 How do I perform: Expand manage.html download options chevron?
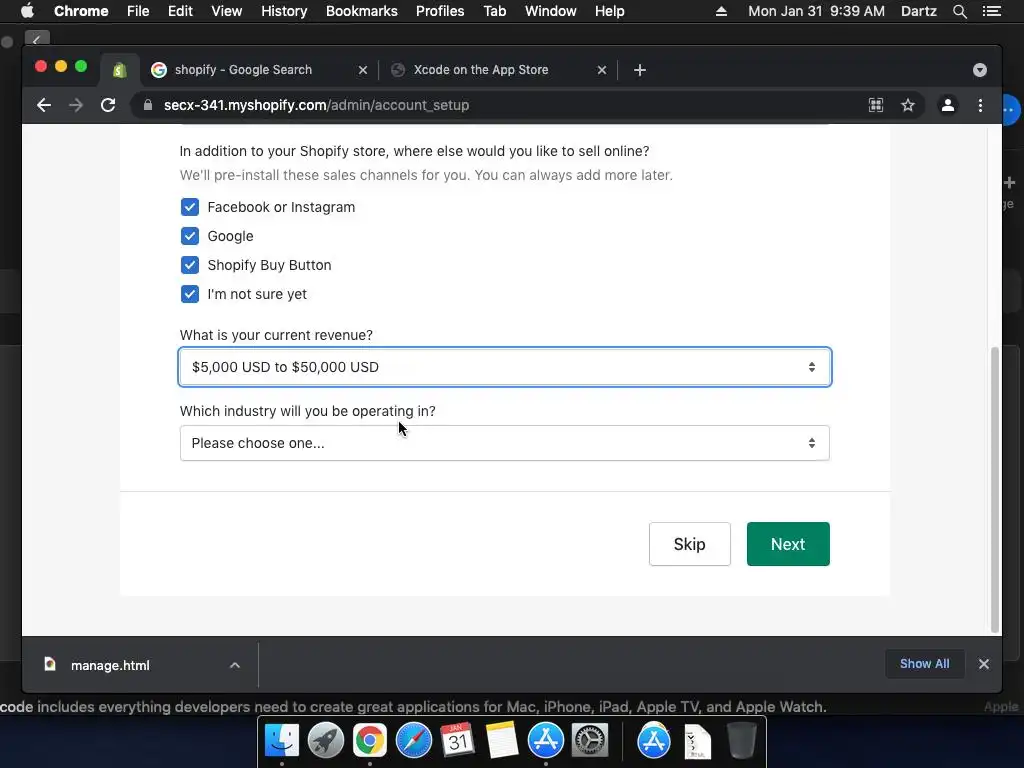[x=234, y=665]
